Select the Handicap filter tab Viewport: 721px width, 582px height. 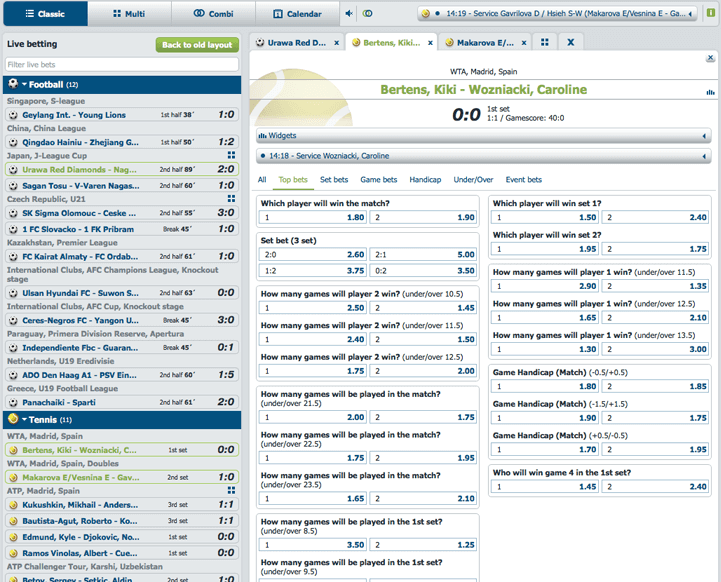pyautogui.click(x=425, y=180)
